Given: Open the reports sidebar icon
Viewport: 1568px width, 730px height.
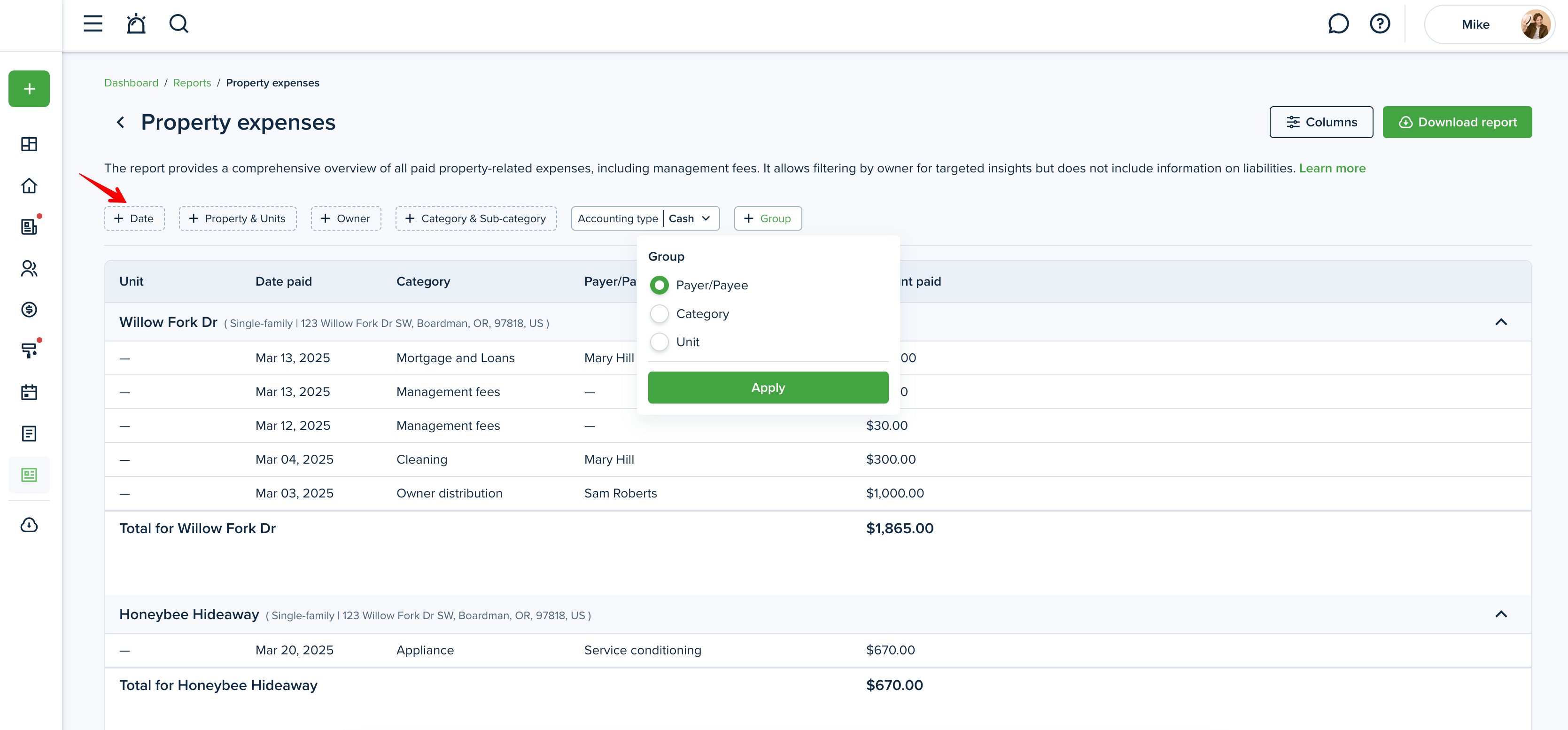Looking at the screenshot, I should tap(29, 475).
